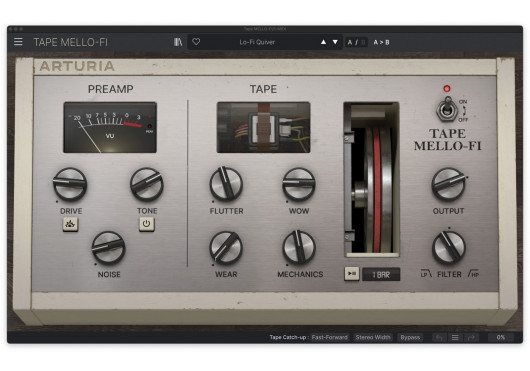Click the VU meter display
The image size is (530, 371).
pyautogui.click(x=110, y=127)
